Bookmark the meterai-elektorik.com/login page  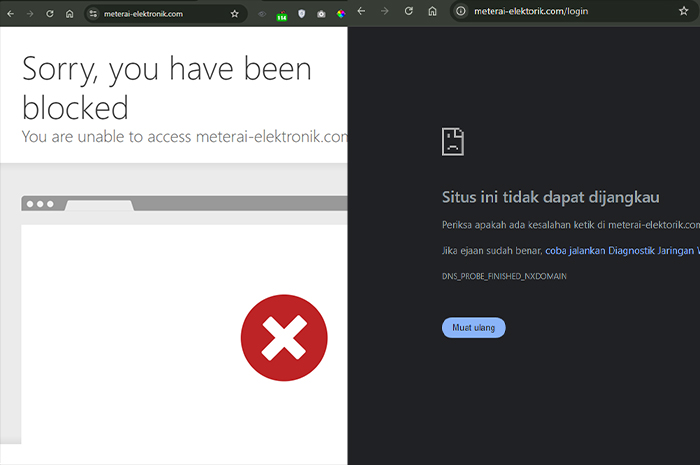(683, 11)
